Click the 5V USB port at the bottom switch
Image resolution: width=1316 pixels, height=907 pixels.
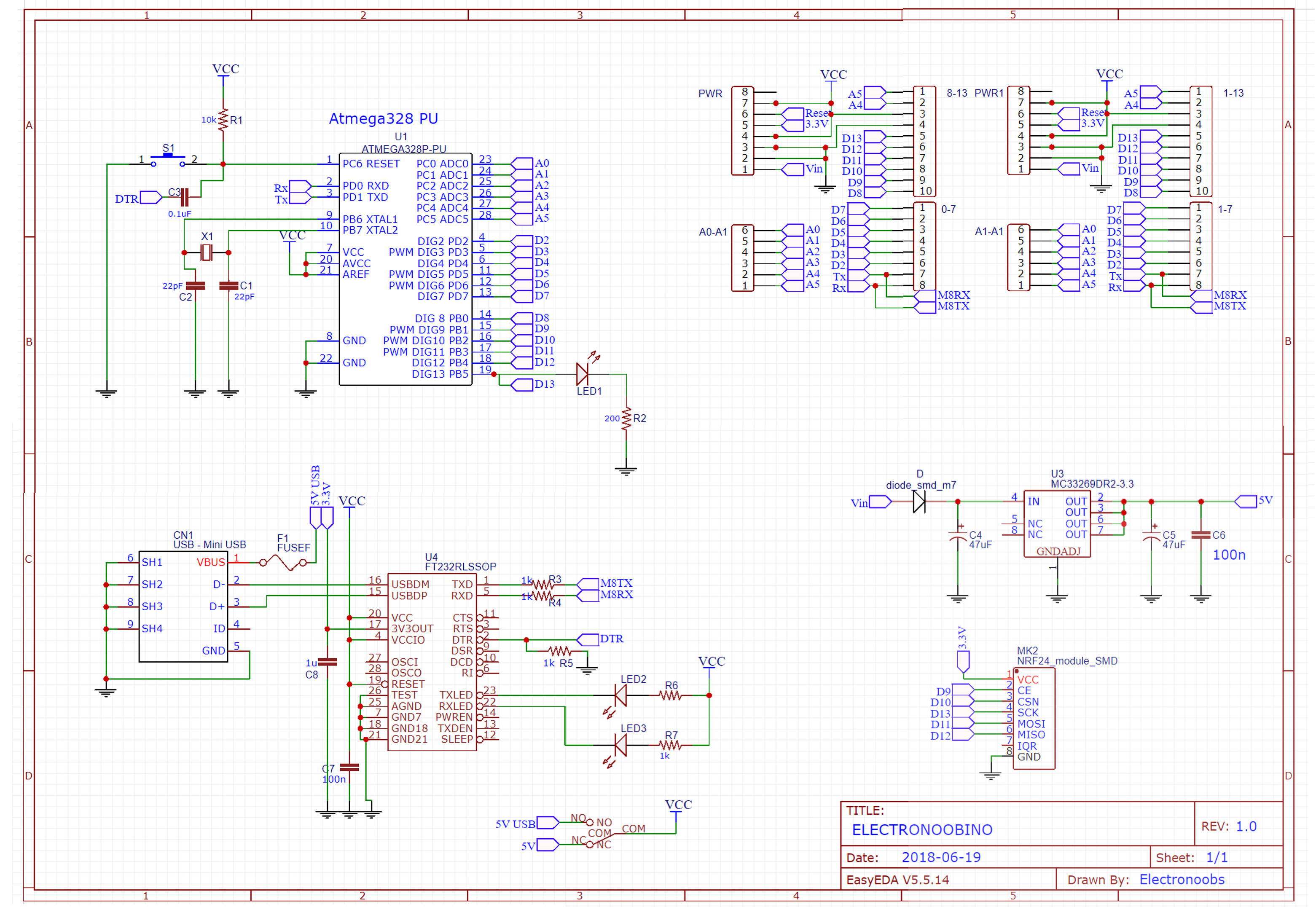point(548,823)
